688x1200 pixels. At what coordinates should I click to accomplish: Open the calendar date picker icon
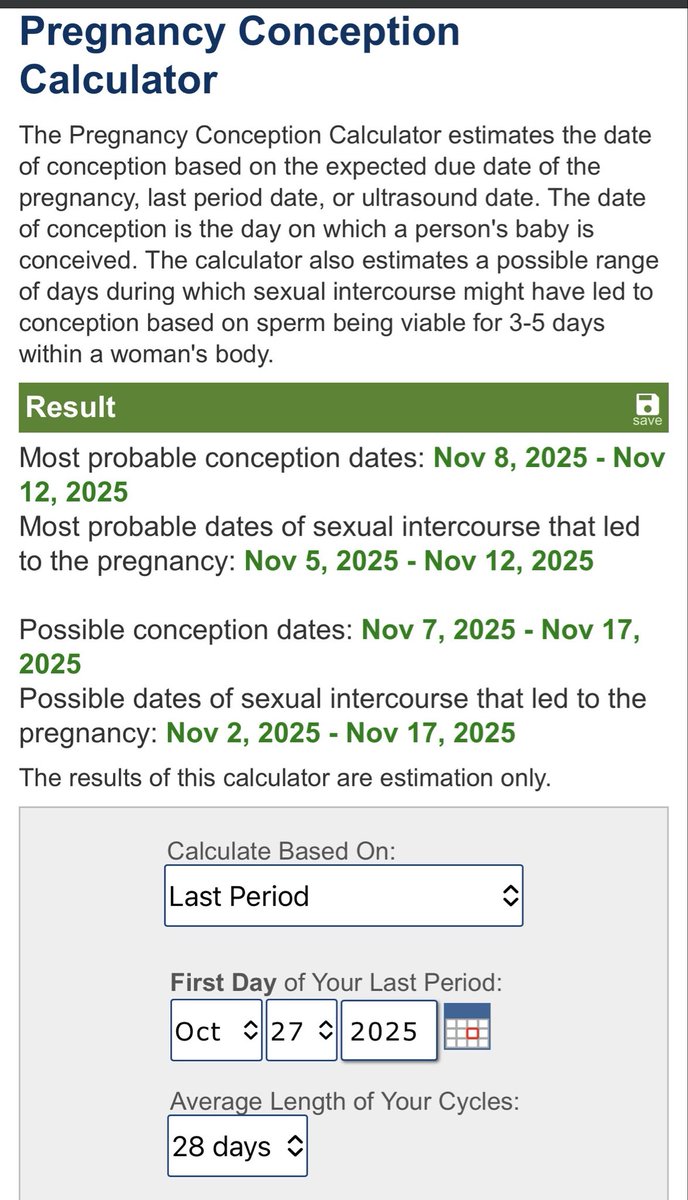[x=467, y=1026]
